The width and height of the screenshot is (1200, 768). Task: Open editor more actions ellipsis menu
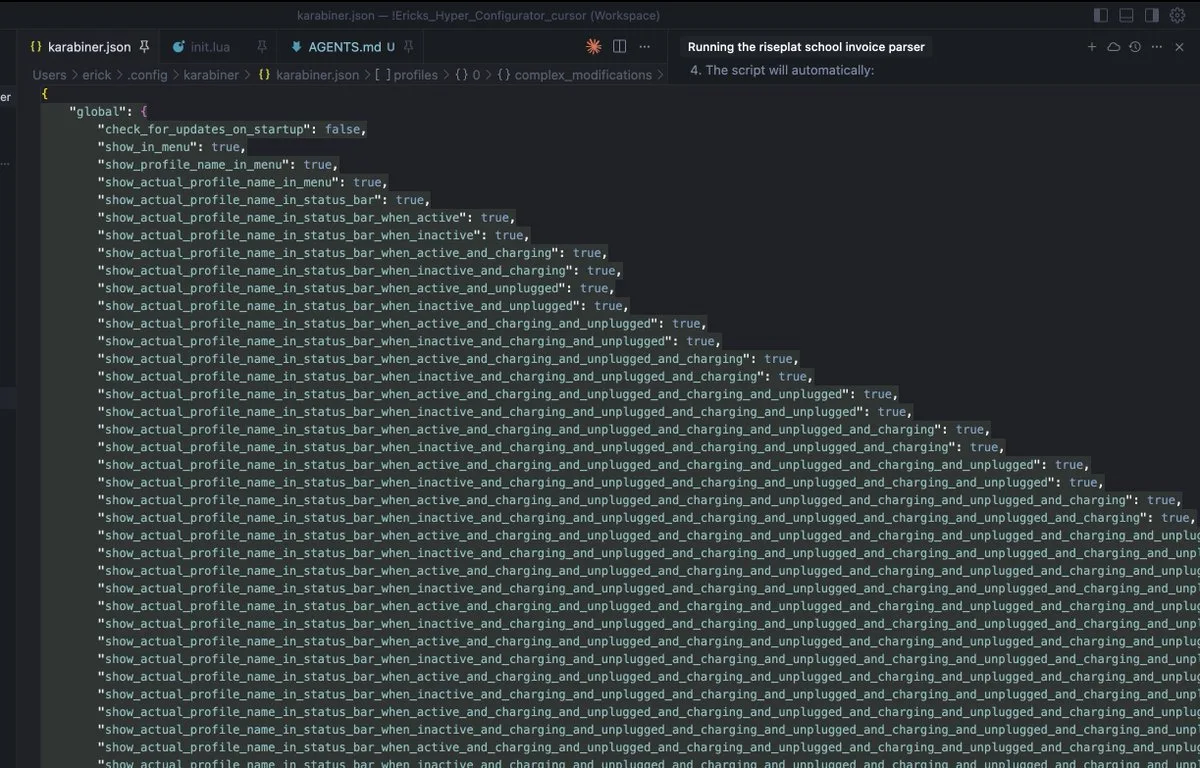(645, 47)
